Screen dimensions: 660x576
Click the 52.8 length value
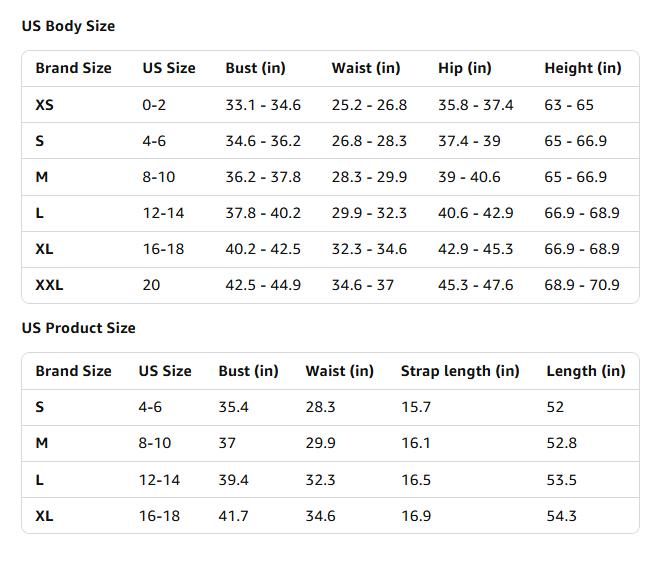pyautogui.click(x=562, y=443)
